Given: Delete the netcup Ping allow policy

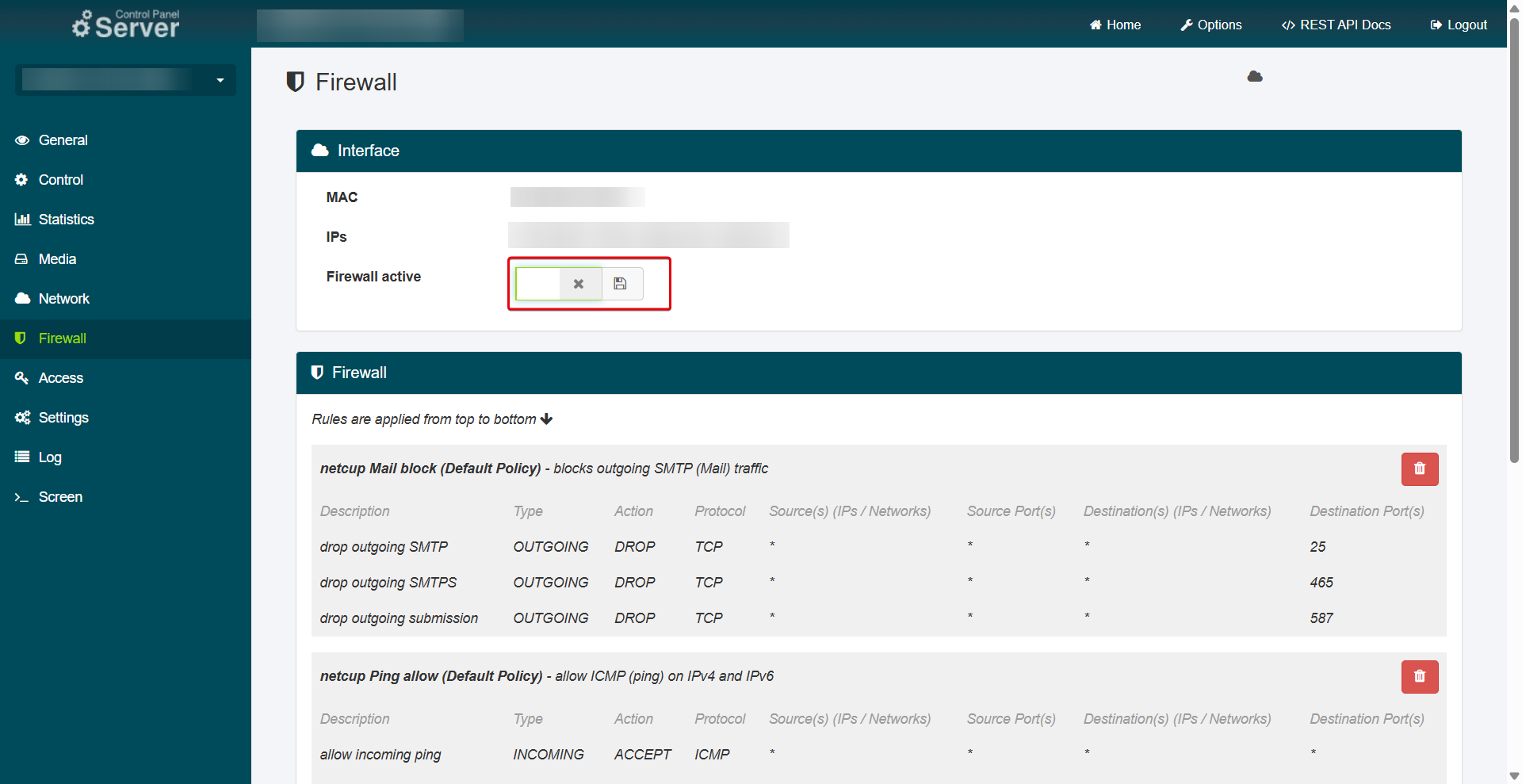Looking at the screenshot, I should coord(1419,677).
